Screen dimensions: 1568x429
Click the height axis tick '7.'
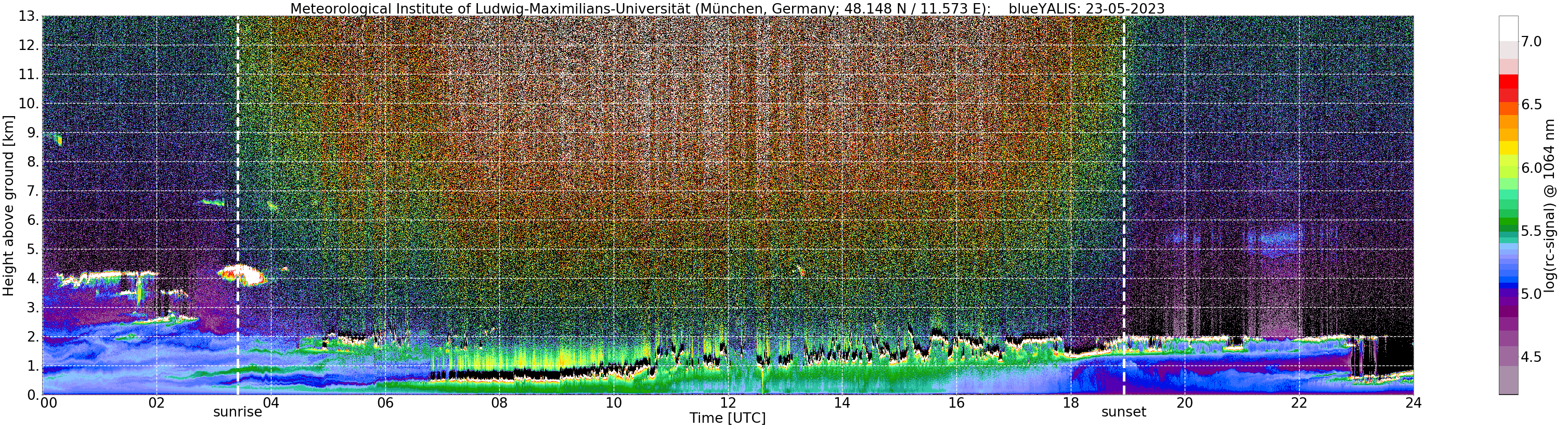click(33, 192)
